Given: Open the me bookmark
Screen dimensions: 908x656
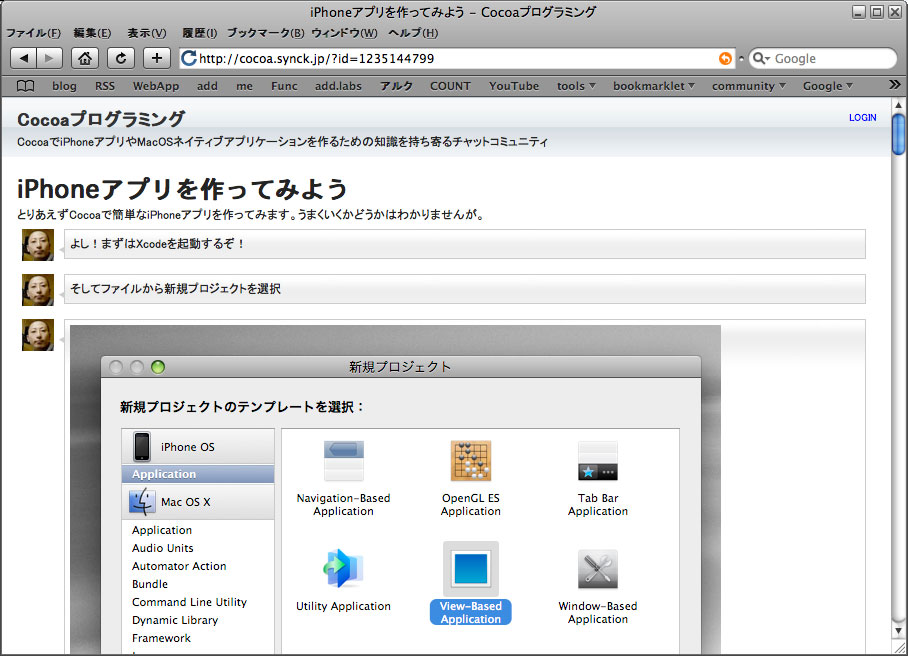Looking at the screenshot, I should click(244, 86).
